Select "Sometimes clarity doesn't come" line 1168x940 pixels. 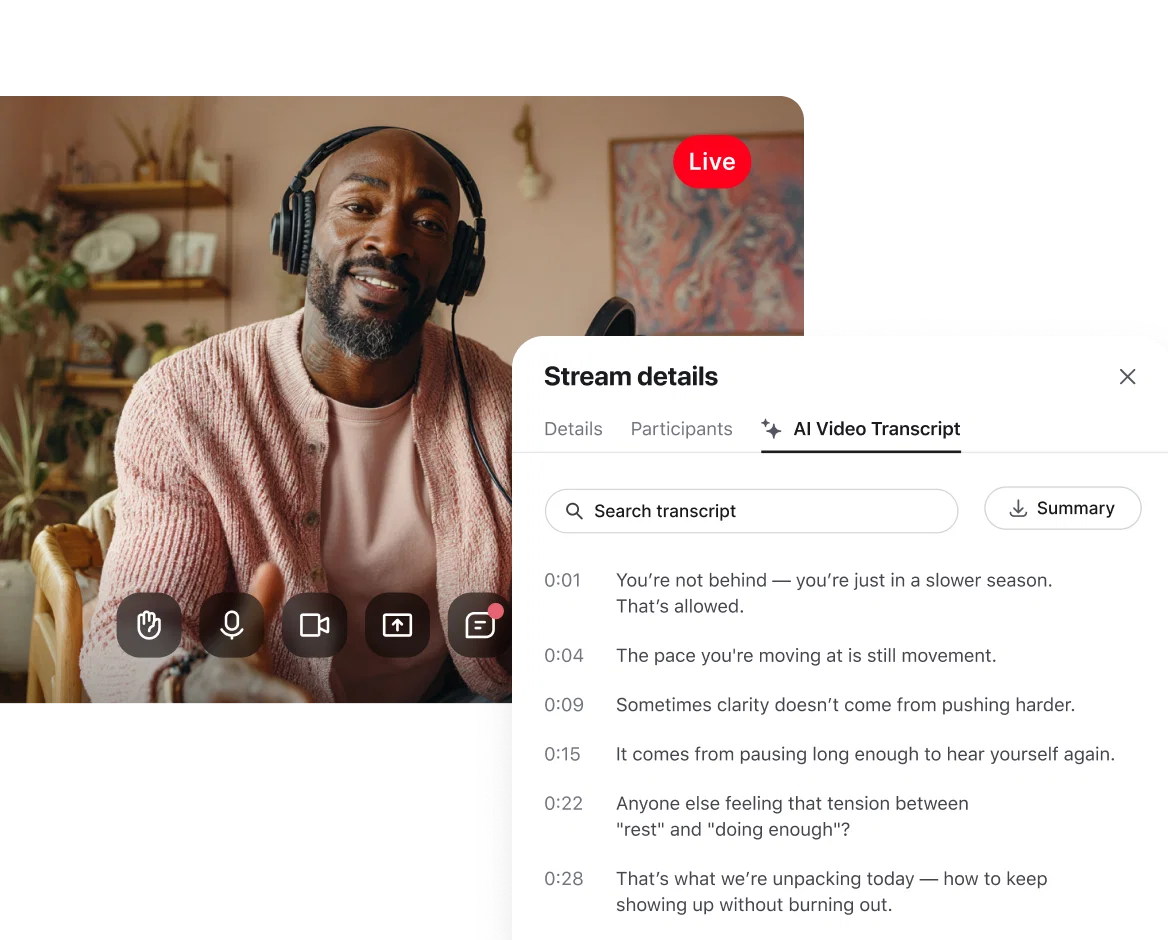tap(845, 705)
